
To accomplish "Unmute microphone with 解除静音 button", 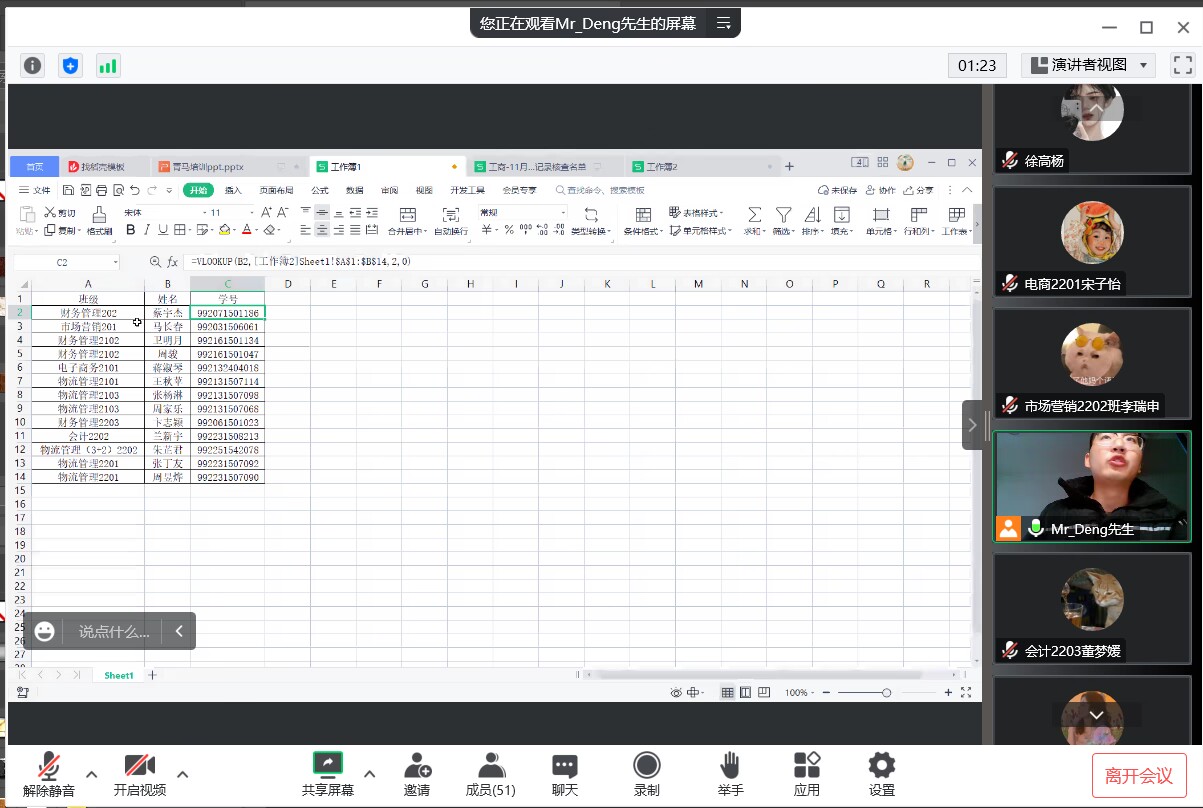I will 48,774.
